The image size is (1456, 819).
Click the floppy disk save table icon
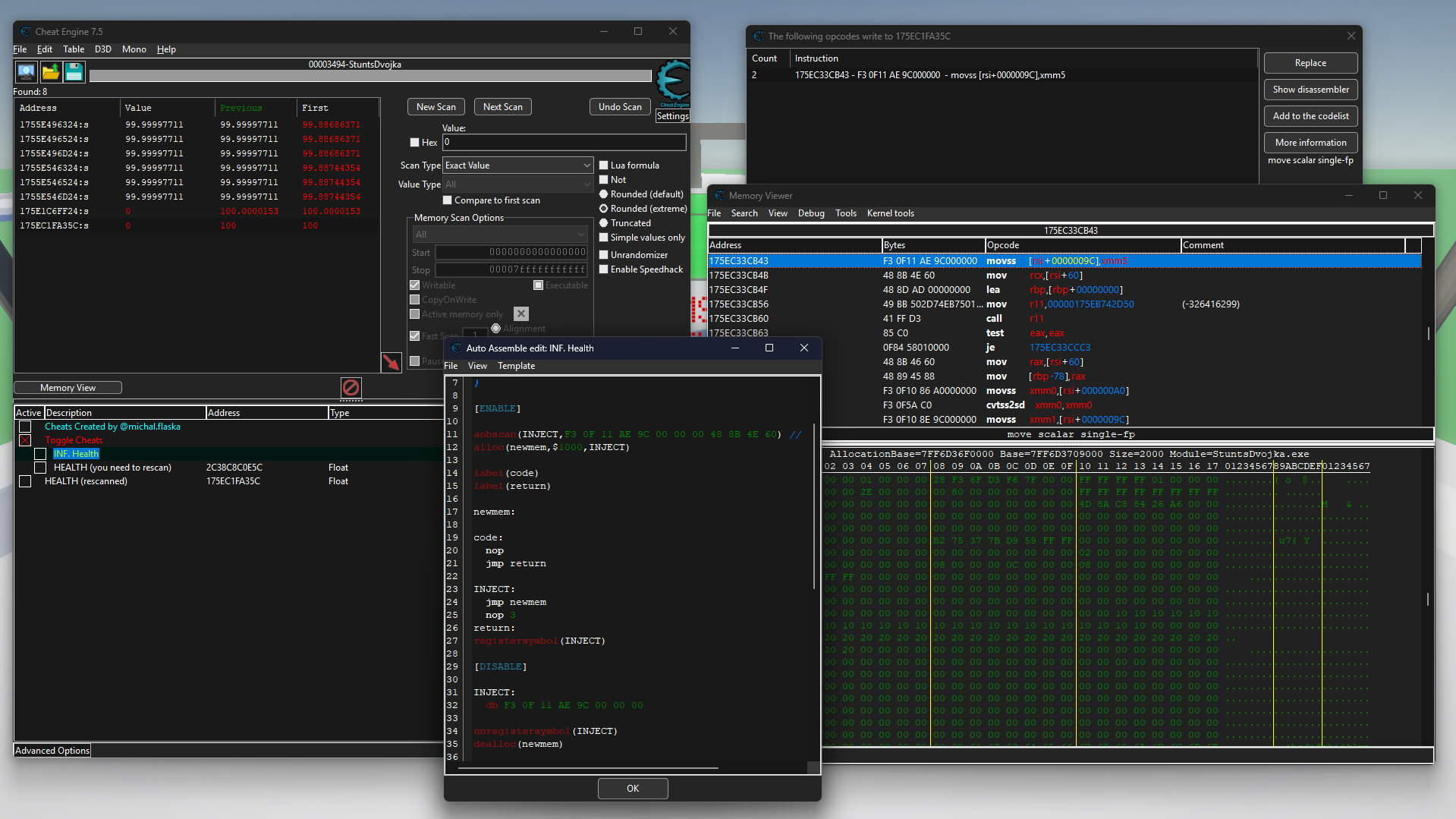click(x=74, y=72)
